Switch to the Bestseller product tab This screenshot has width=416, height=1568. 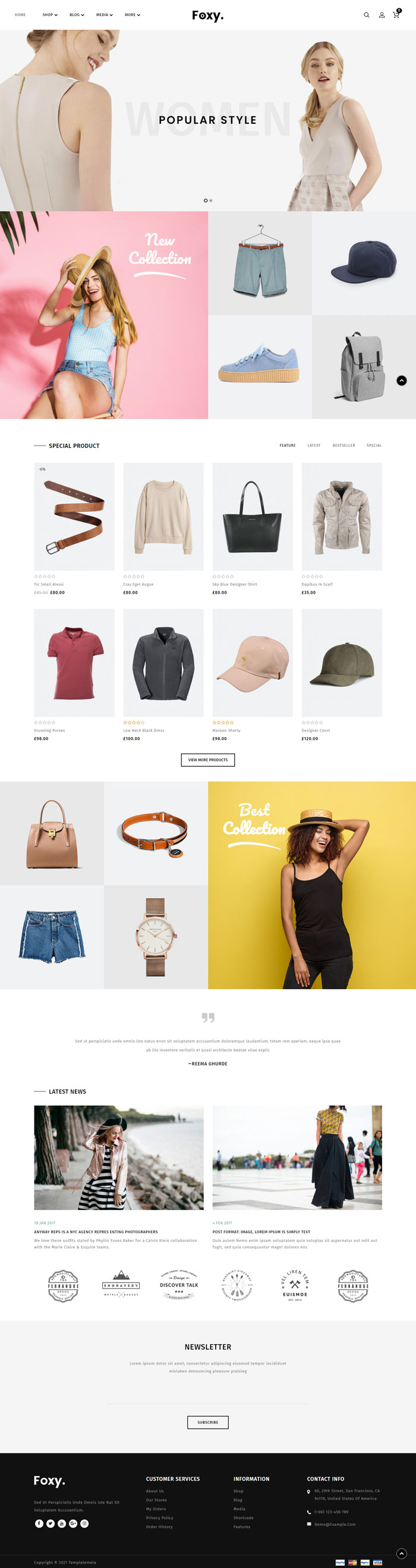343,445
